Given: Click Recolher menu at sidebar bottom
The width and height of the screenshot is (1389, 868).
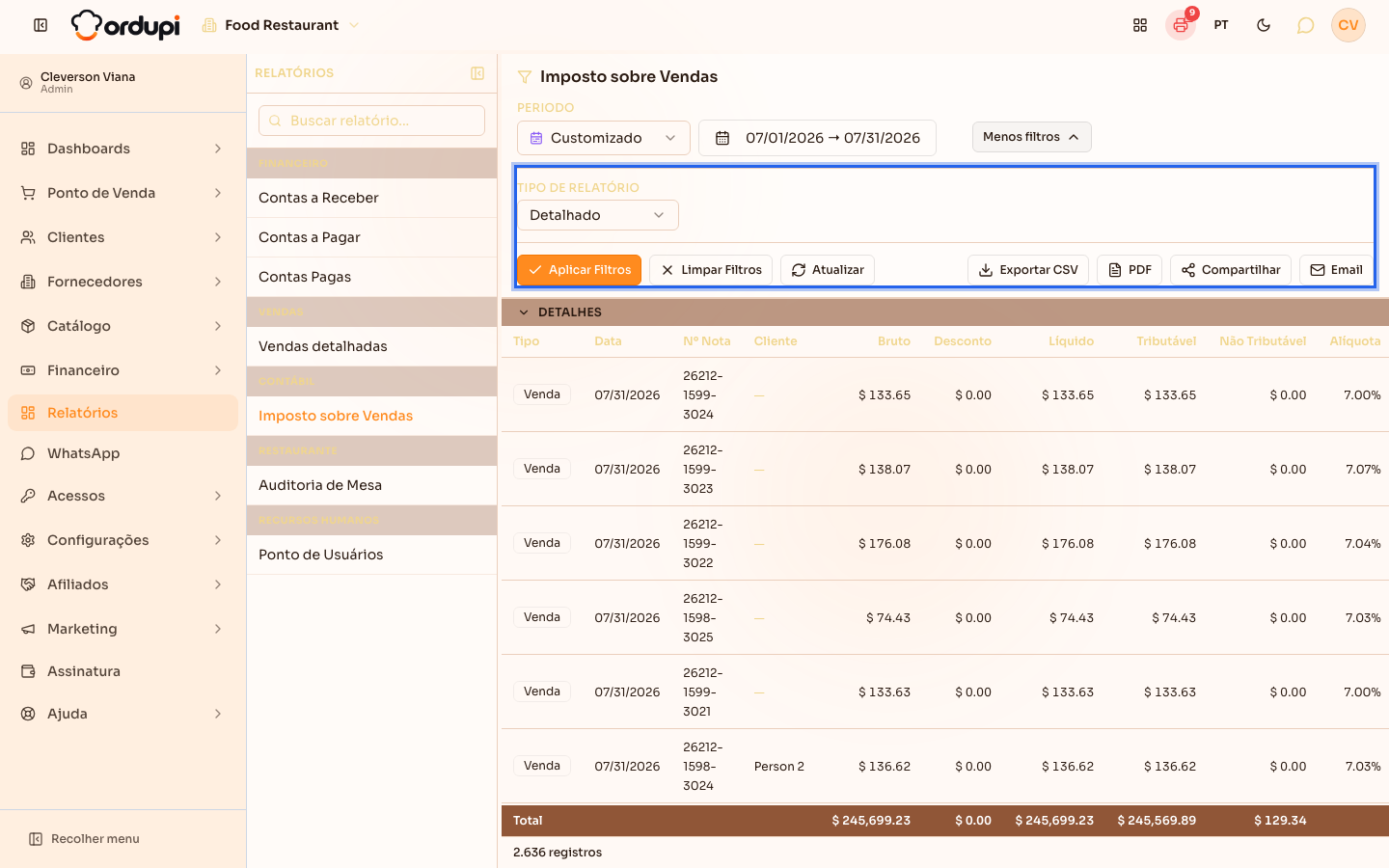Looking at the screenshot, I should 84,839.
